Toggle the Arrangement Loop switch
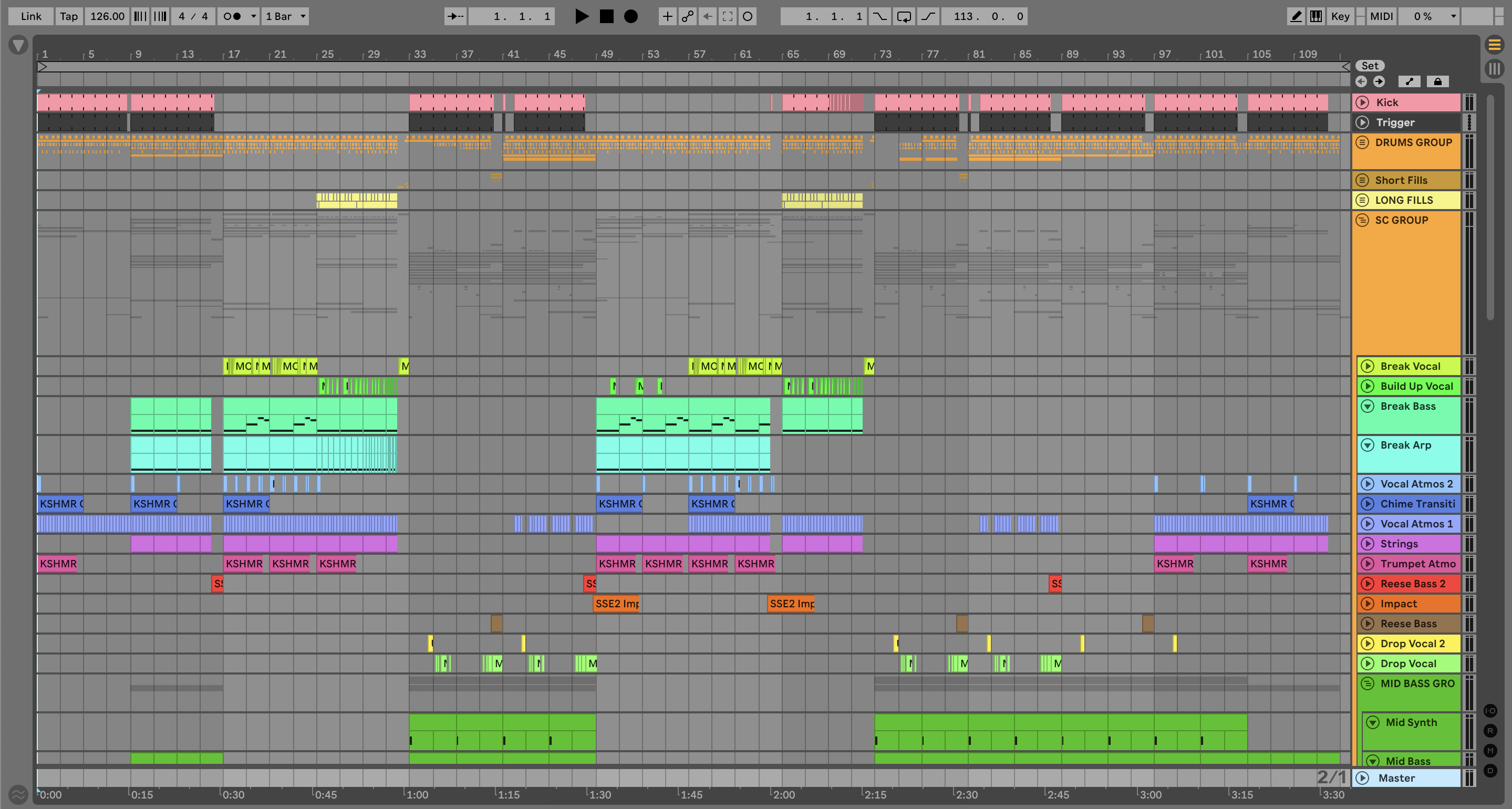 coord(904,16)
